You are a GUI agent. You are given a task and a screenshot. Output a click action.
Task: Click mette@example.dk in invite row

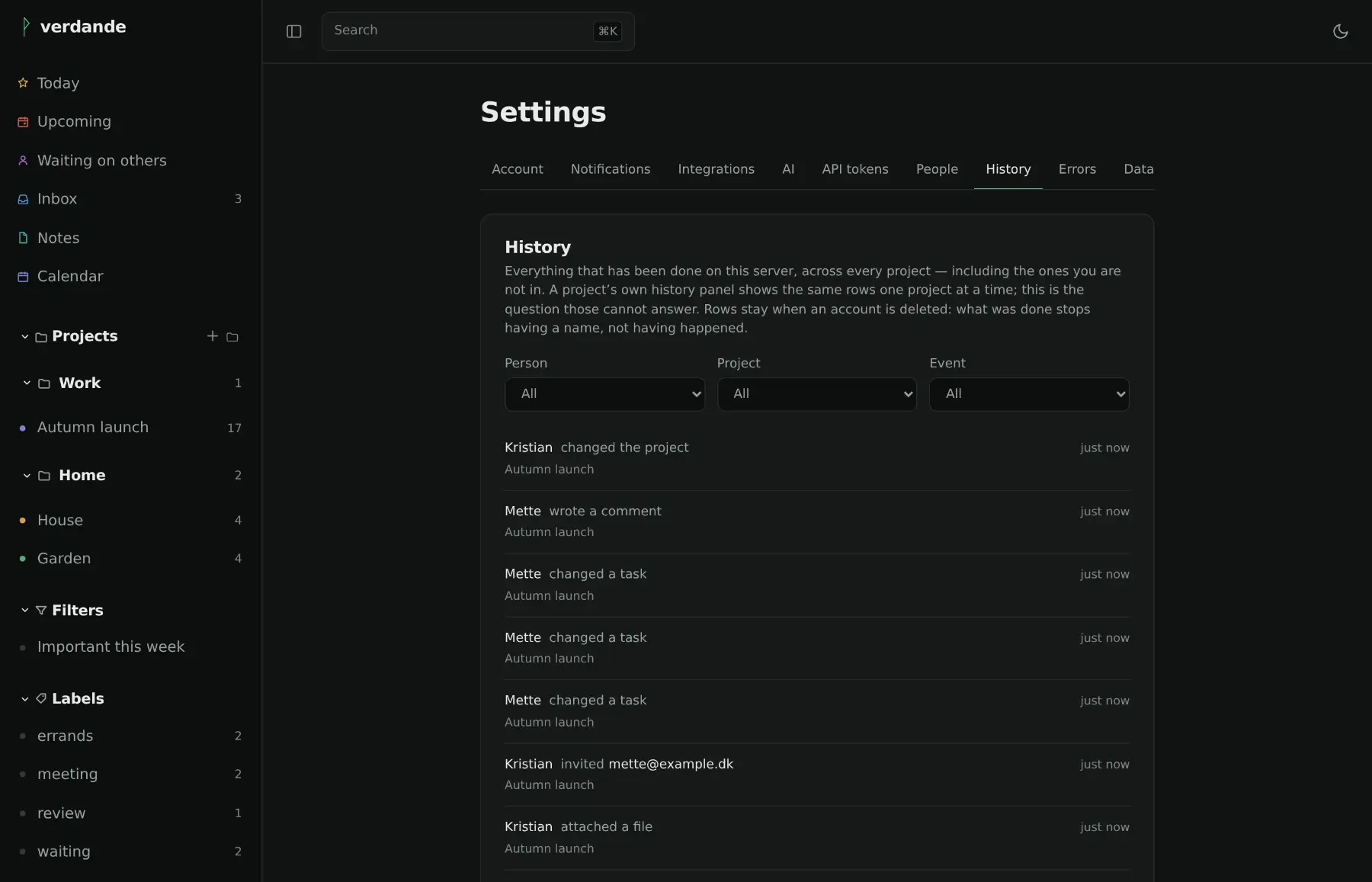[x=671, y=764]
